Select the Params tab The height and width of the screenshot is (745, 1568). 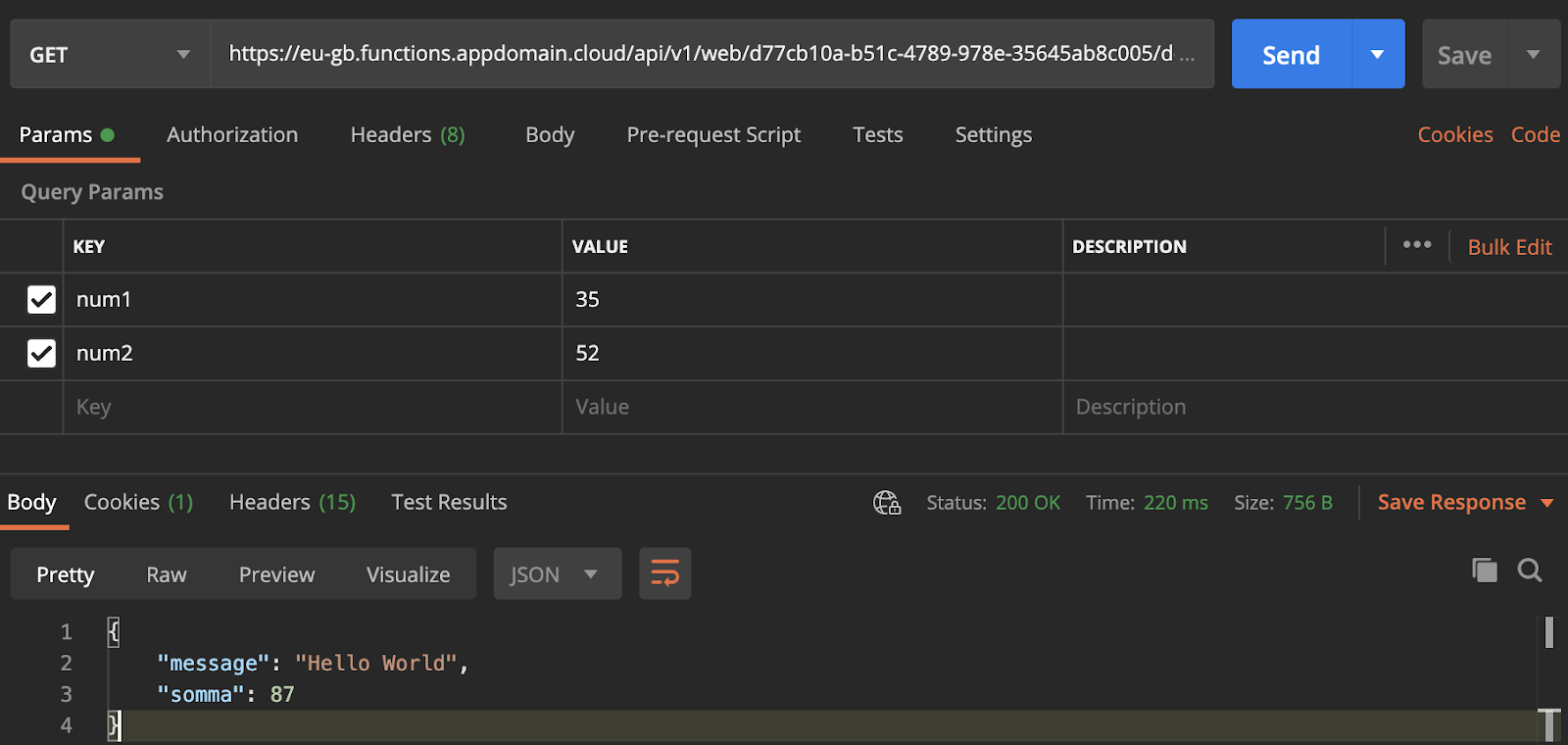(x=67, y=135)
